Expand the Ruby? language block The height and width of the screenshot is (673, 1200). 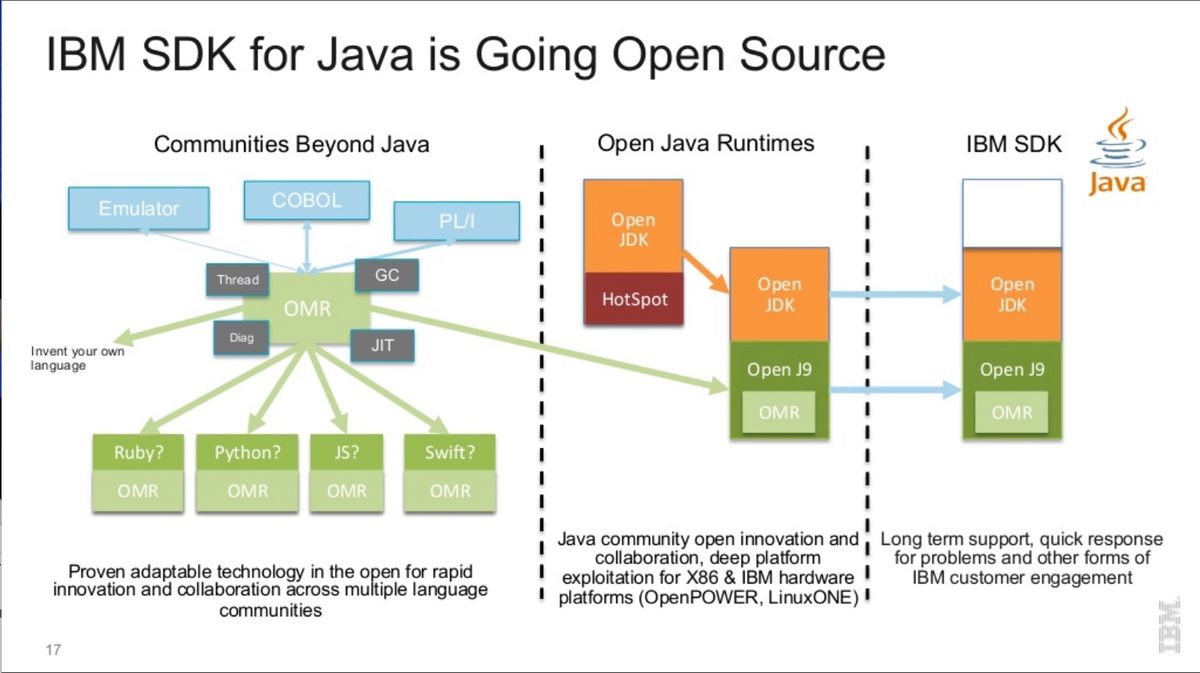coord(137,453)
